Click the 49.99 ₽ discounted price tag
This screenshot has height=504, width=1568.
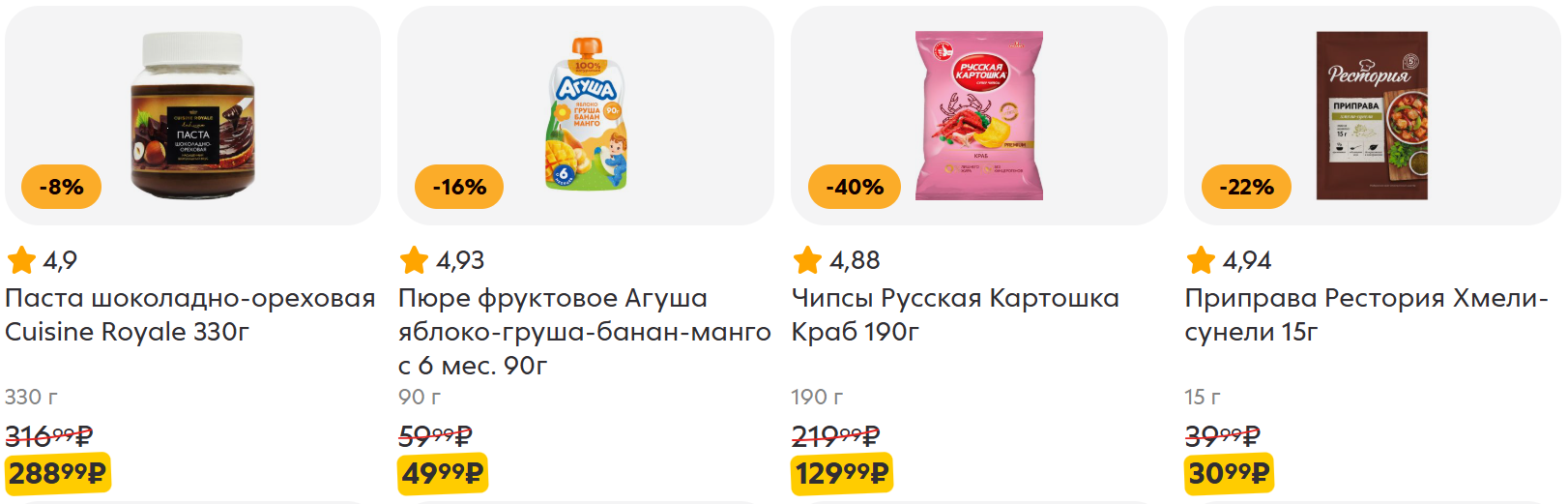point(443,473)
